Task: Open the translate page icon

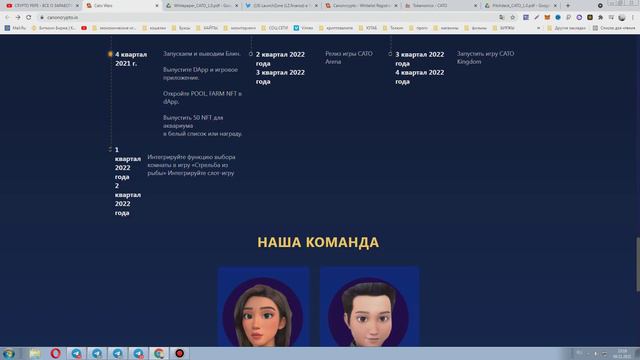Action: [502, 18]
